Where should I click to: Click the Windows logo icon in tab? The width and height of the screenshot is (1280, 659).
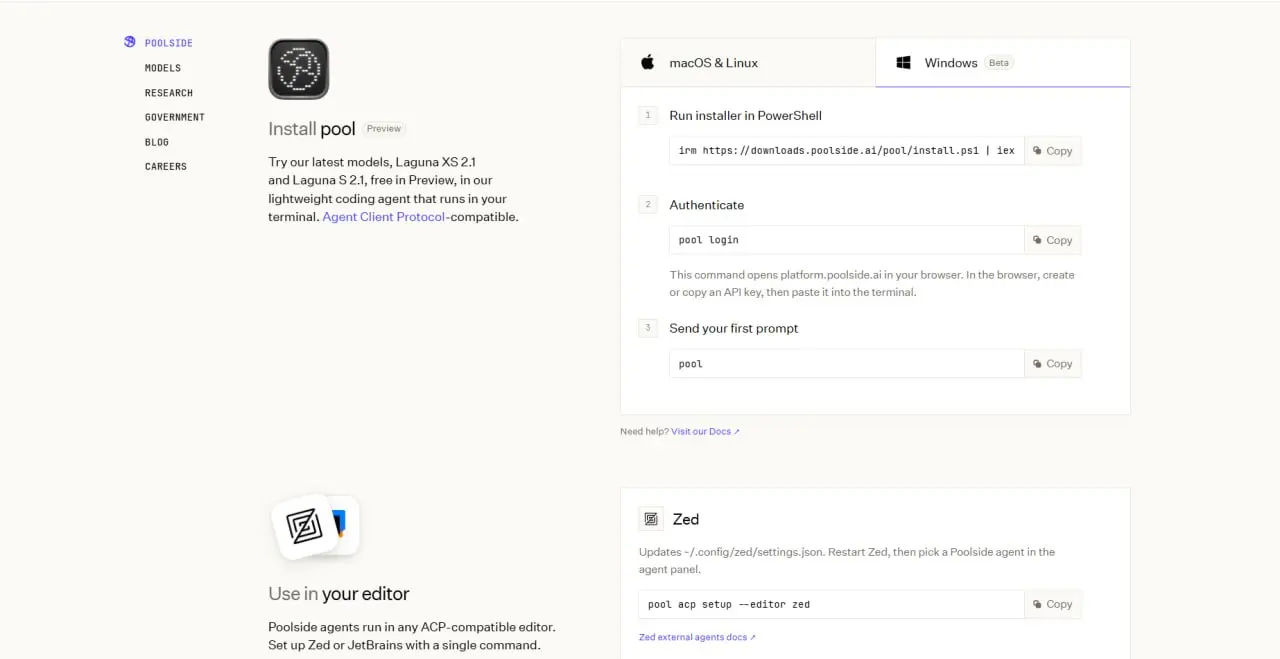point(903,62)
